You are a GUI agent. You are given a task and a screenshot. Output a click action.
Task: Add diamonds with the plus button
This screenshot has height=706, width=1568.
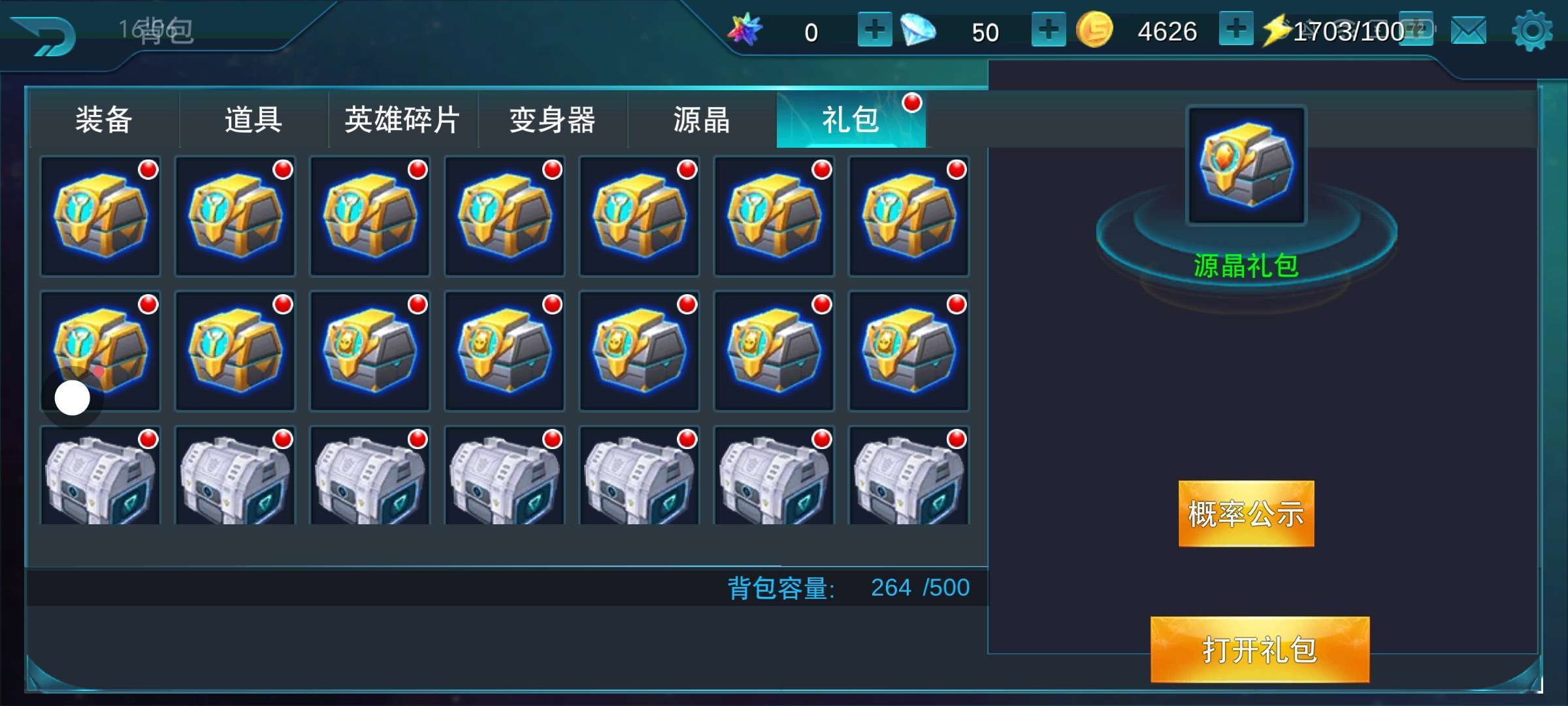[1049, 29]
